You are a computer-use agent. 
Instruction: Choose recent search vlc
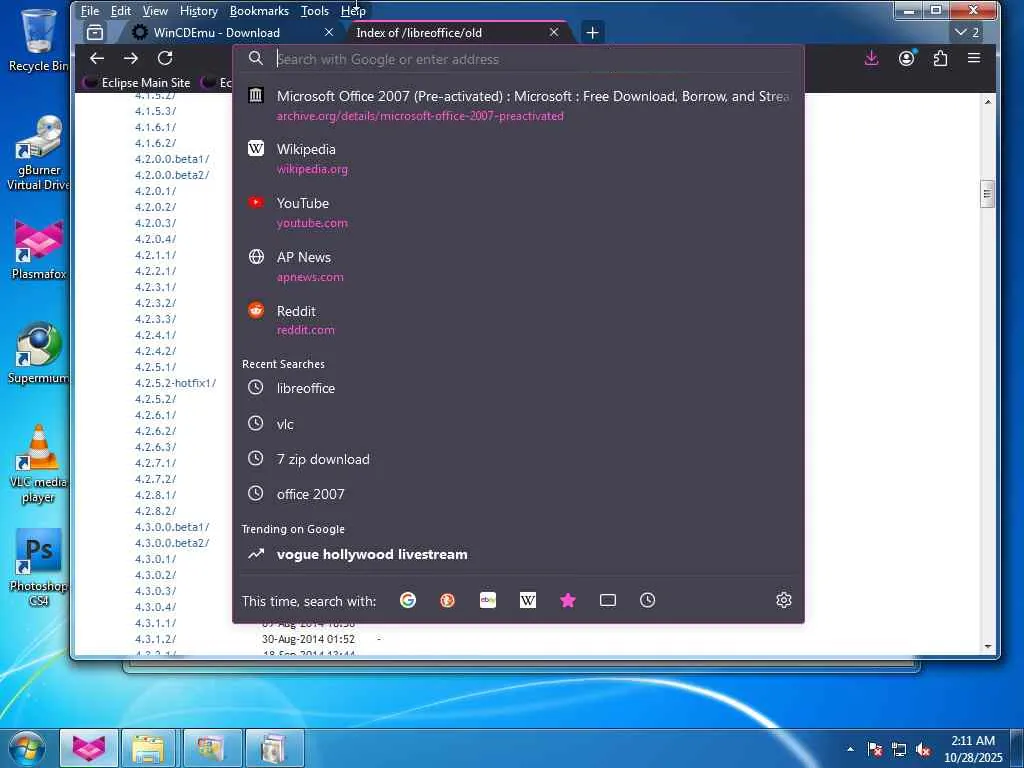click(519, 424)
